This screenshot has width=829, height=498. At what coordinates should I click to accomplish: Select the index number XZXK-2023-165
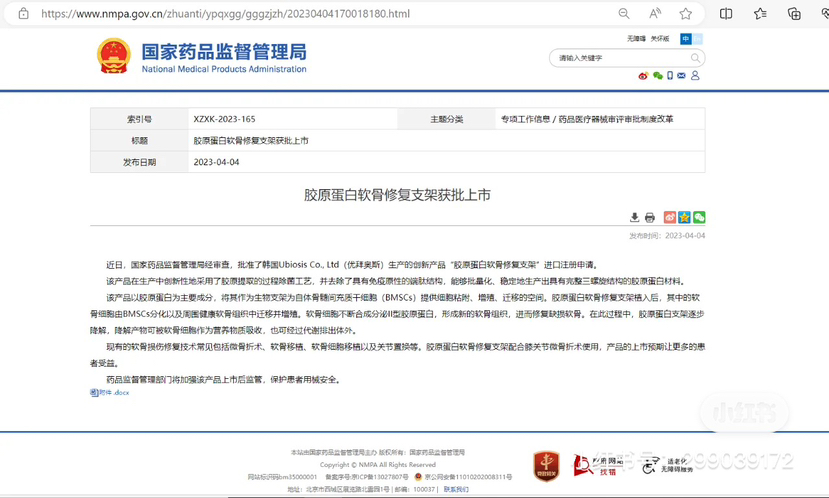point(224,119)
